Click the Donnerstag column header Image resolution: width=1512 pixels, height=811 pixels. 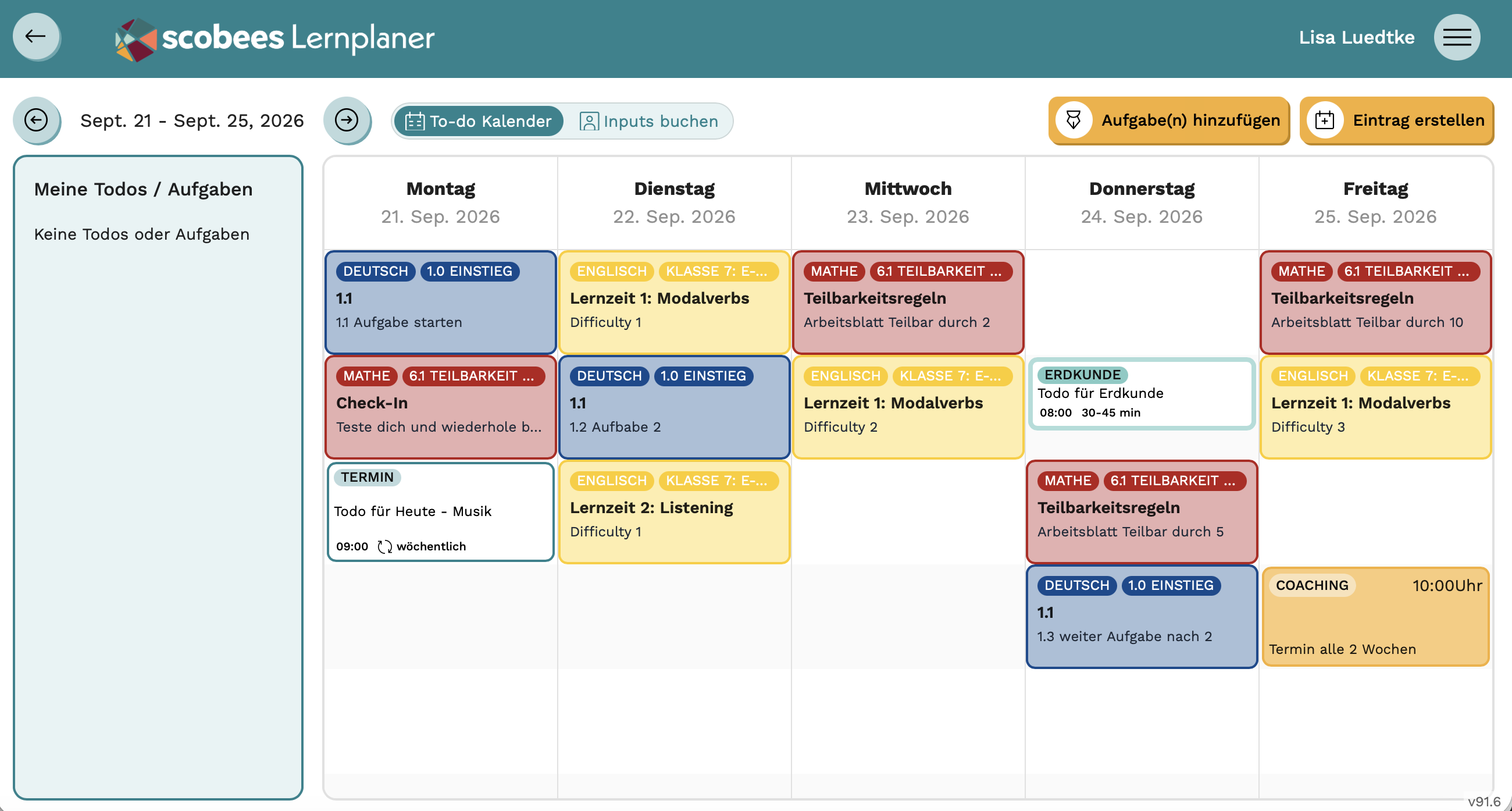tap(1141, 202)
